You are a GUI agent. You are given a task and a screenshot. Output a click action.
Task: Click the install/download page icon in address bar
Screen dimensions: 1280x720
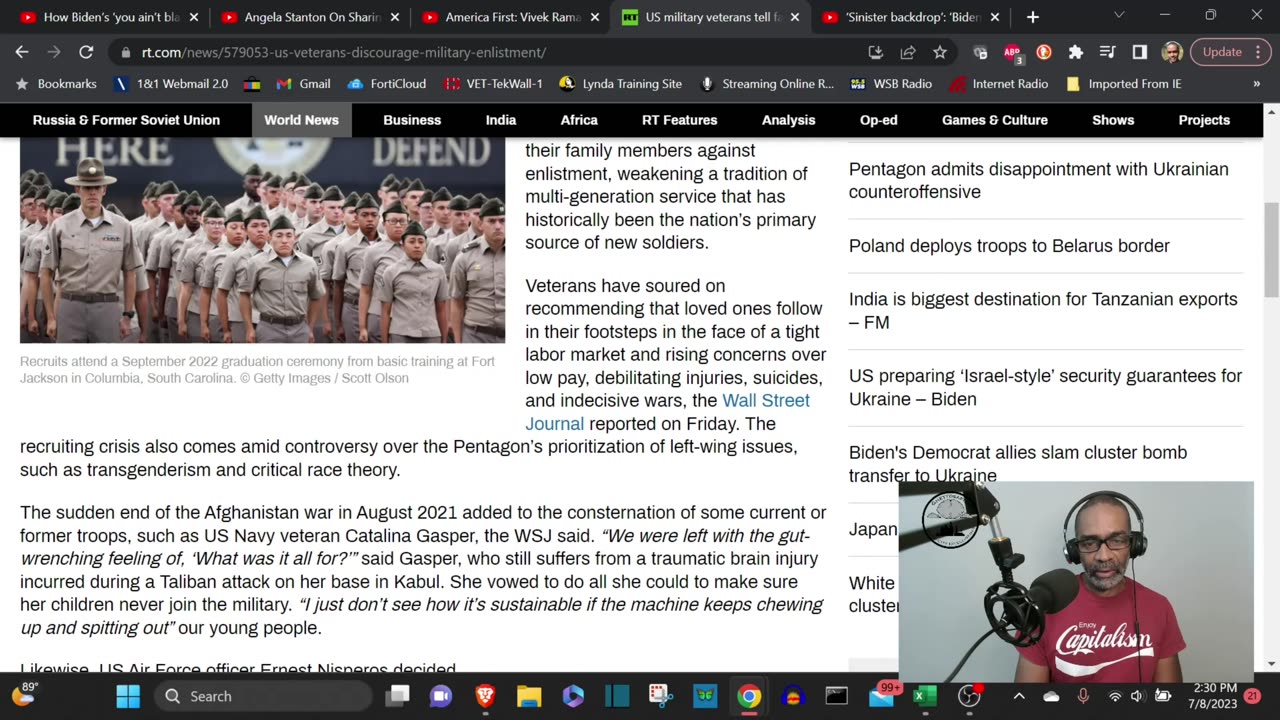click(876, 52)
